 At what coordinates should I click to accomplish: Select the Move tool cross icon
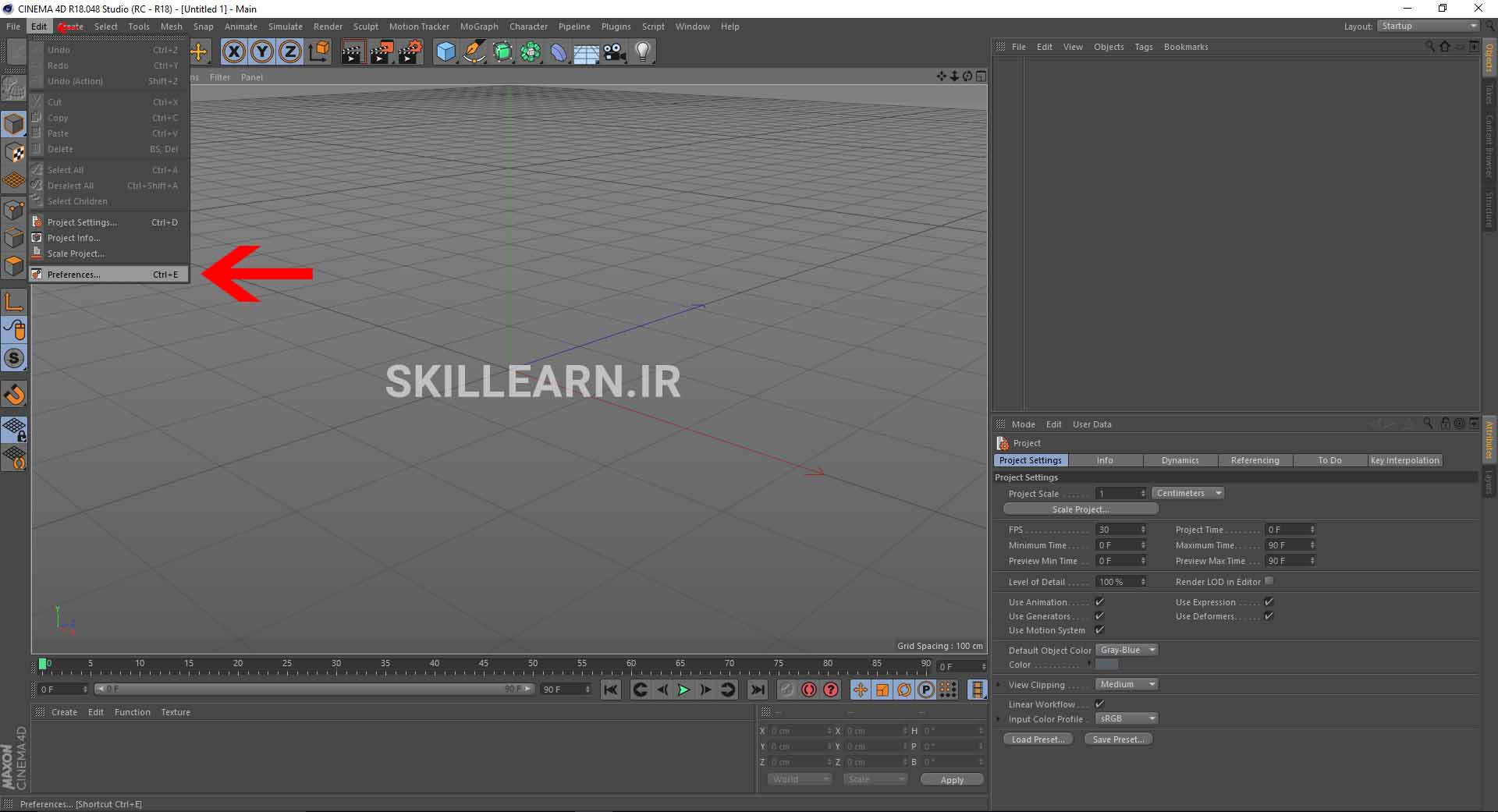[199, 52]
